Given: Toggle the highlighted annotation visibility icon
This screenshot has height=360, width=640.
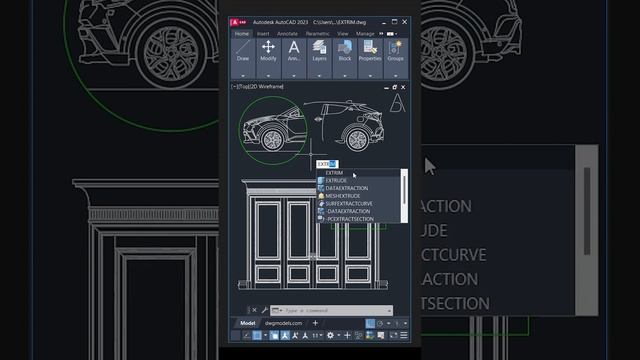Looking at the screenshot, I should click(285, 336).
